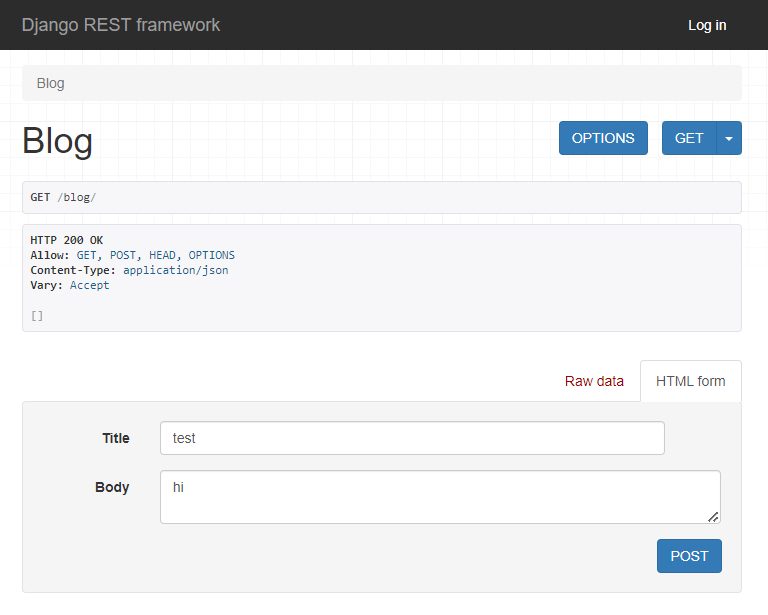Click the GET request button
The image size is (768, 615).
point(689,138)
